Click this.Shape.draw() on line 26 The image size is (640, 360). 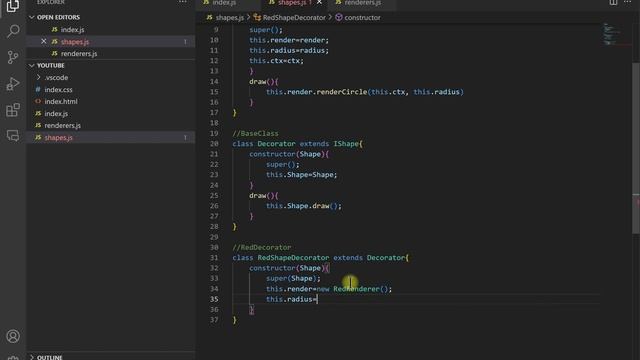click(x=304, y=206)
